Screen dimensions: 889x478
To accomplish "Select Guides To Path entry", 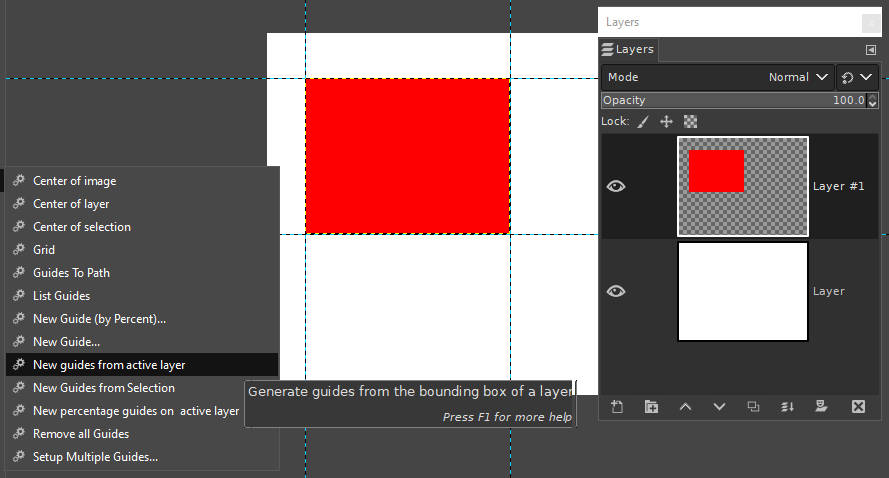I will point(142,273).
